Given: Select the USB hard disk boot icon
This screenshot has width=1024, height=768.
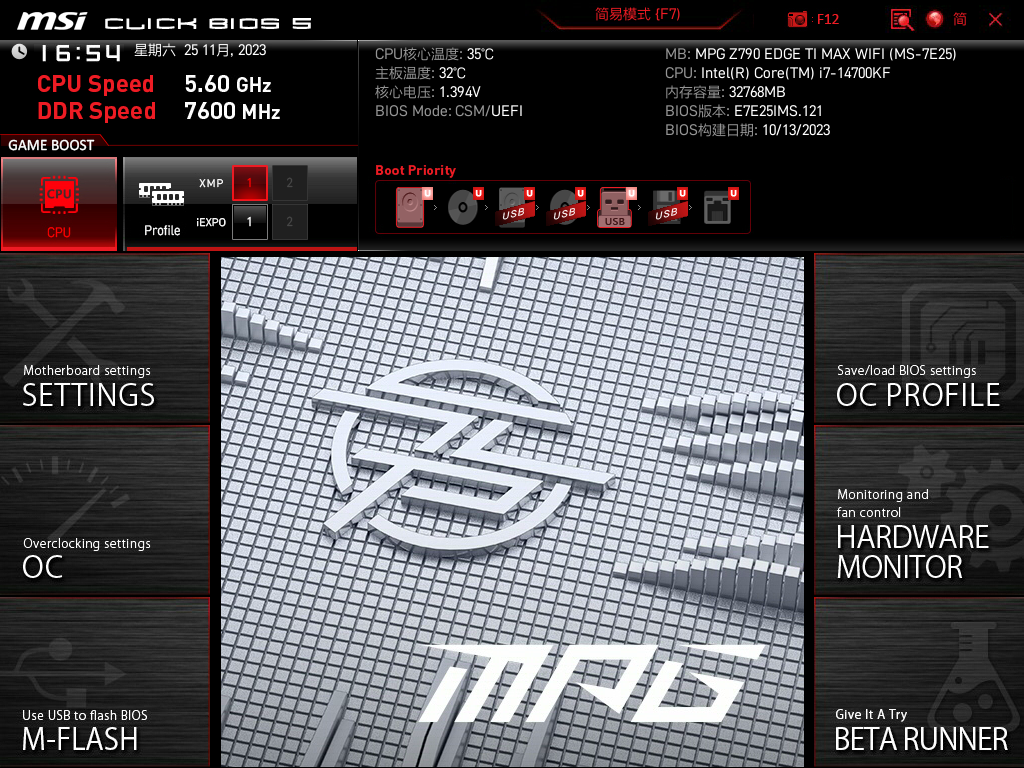Looking at the screenshot, I should tap(515, 207).
